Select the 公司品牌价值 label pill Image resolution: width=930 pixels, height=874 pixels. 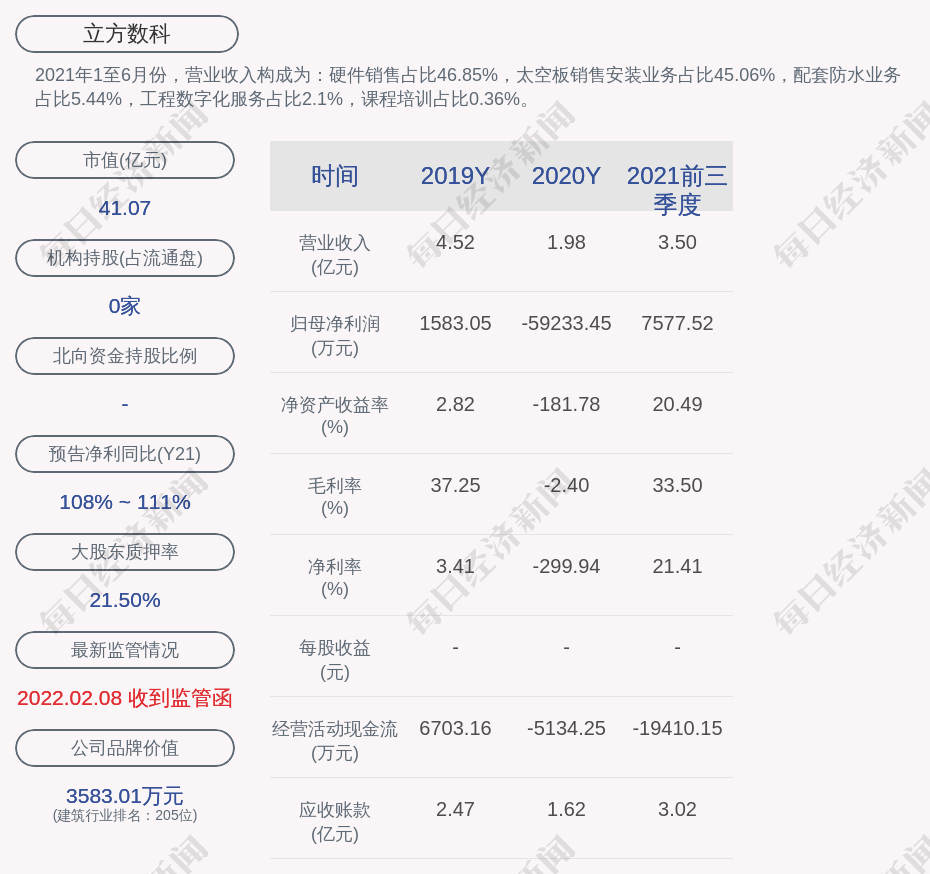click(x=125, y=748)
